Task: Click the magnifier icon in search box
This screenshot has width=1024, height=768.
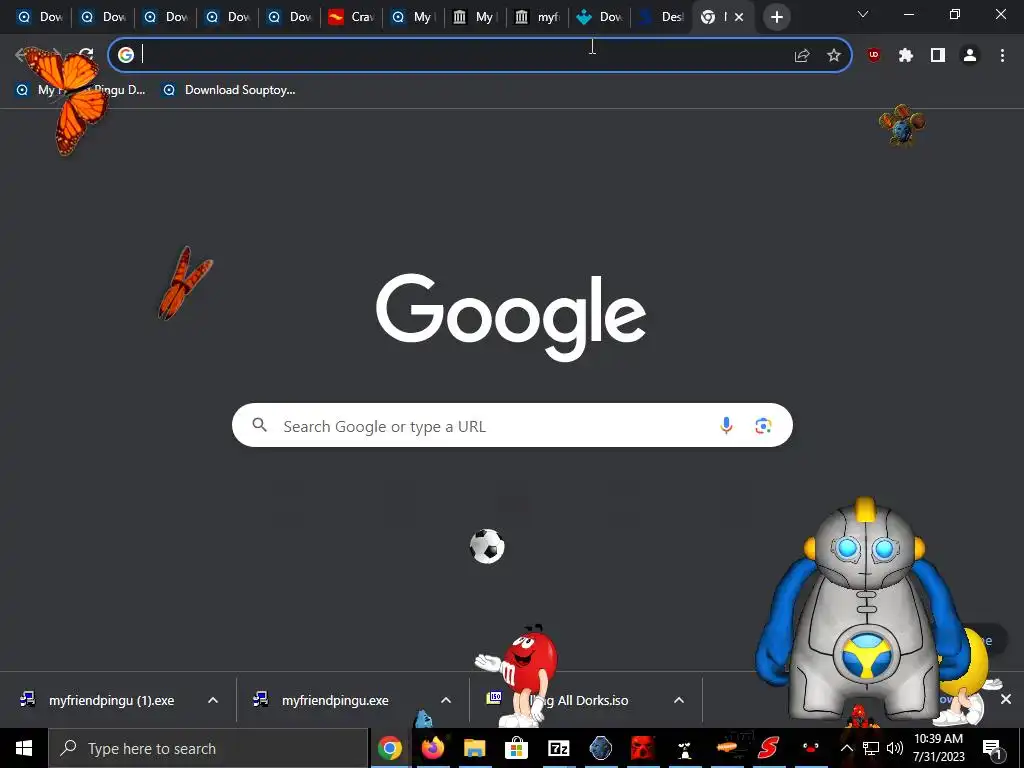Action: click(x=259, y=425)
